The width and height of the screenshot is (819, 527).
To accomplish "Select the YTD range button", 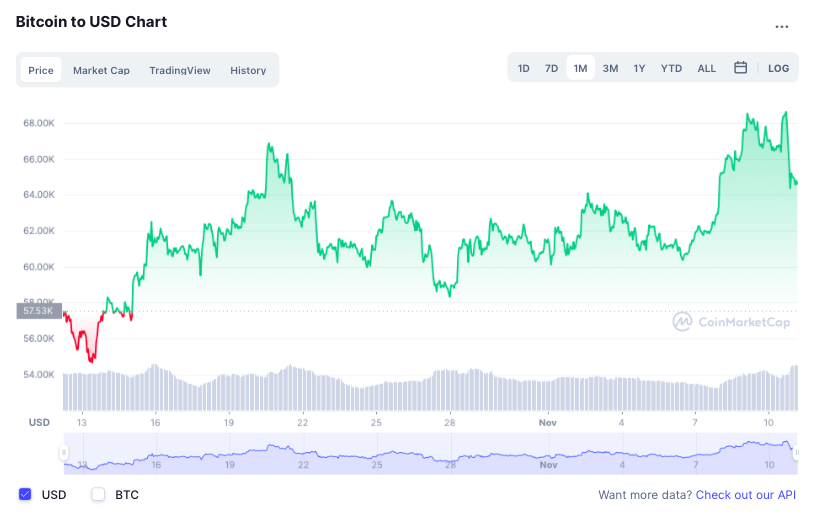I will pyautogui.click(x=671, y=68).
